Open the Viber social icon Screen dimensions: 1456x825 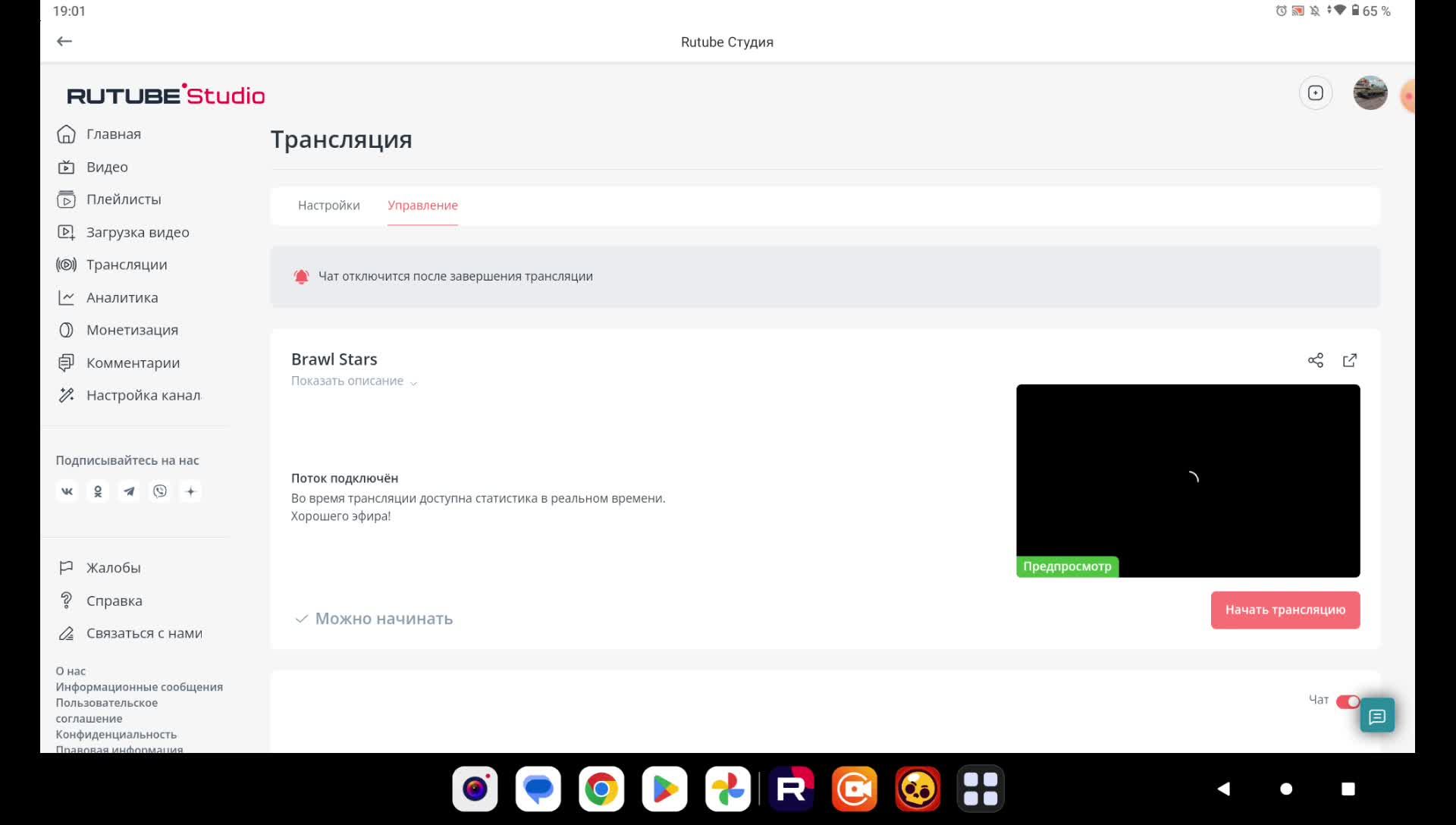160,491
